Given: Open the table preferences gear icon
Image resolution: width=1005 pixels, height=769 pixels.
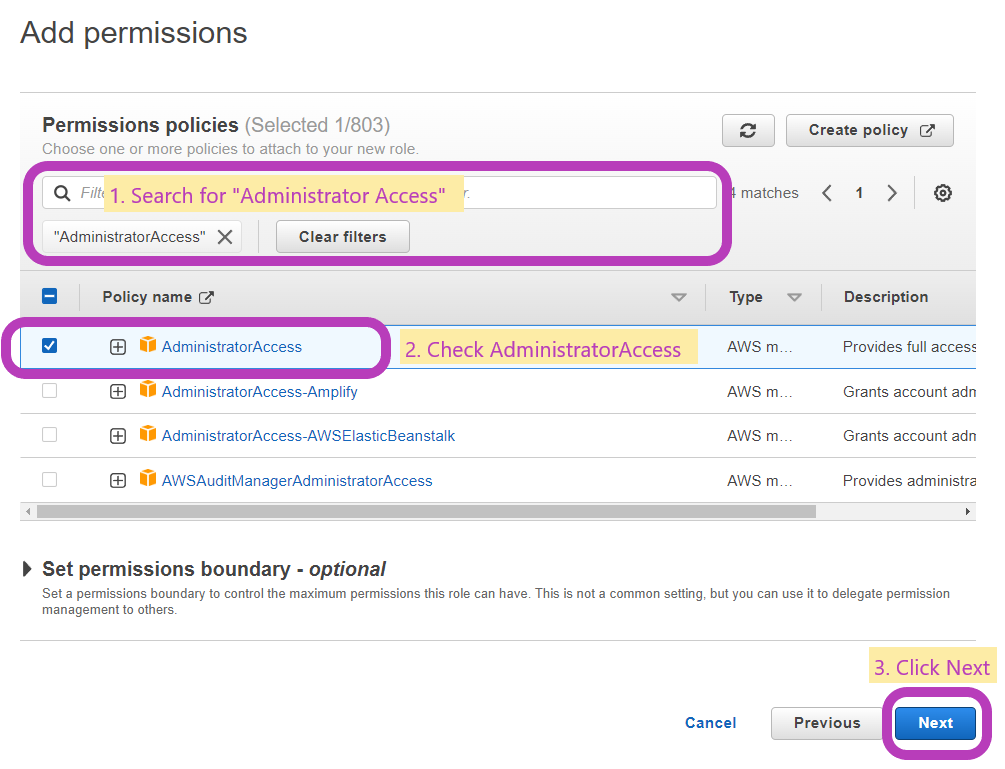Looking at the screenshot, I should pyautogui.click(x=942, y=193).
